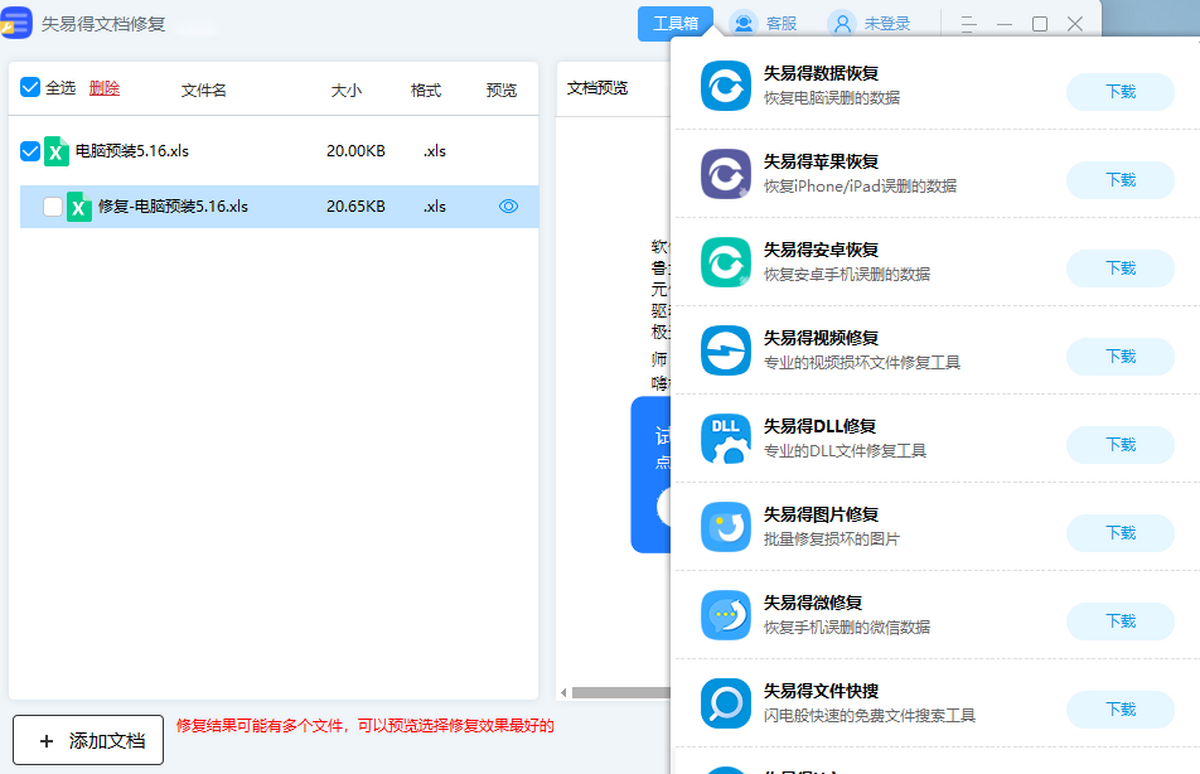The width and height of the screenshot is (1200, 774).
Task: Click the description 闪电般快速的免费文件搜索工具
Action: [x=869, y=715]
